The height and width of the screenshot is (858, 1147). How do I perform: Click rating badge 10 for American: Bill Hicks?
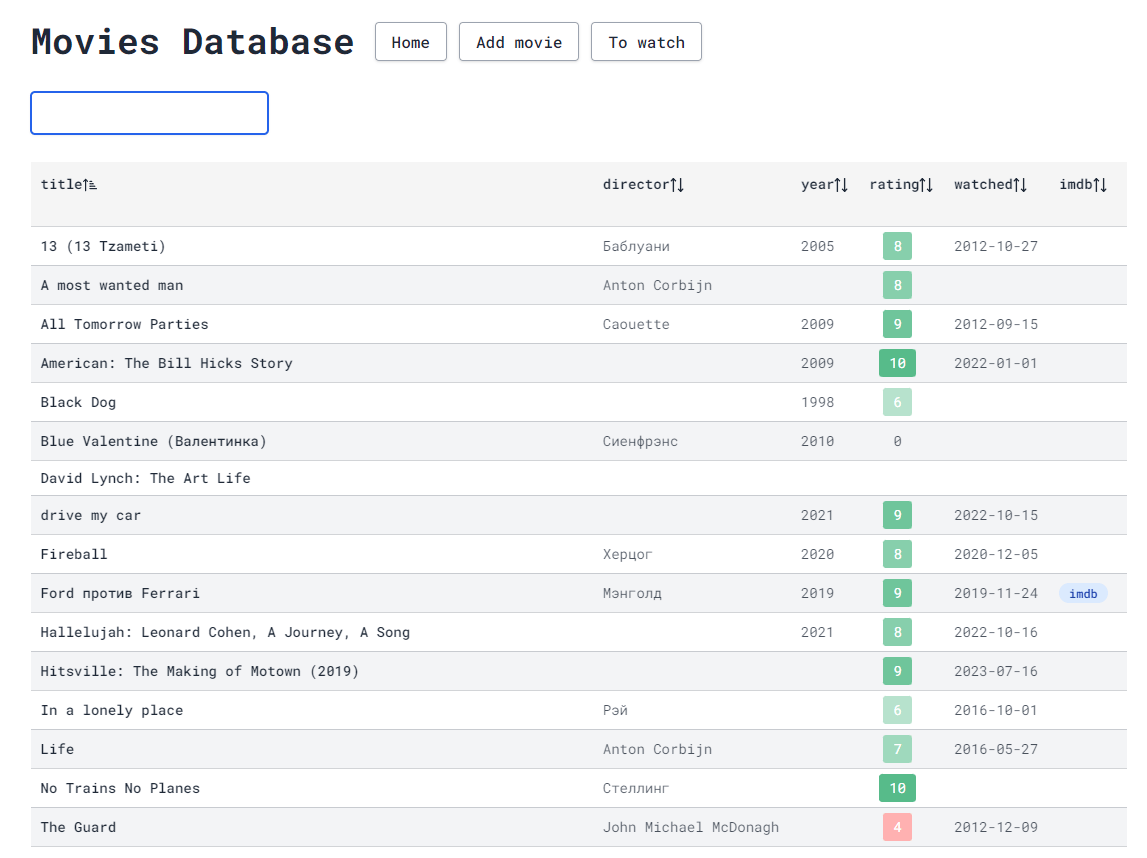point(898,364)
